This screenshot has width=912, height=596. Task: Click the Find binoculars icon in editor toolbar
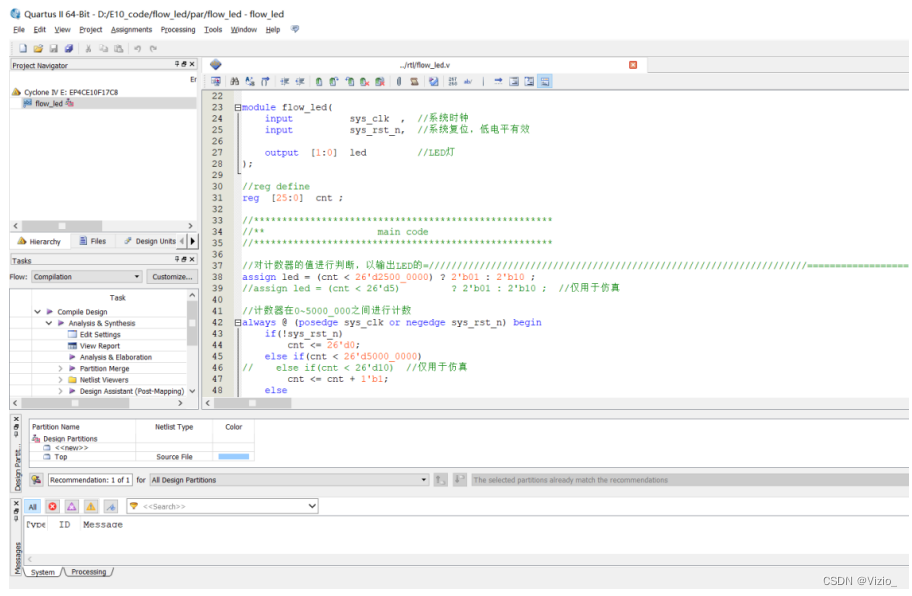(x=234, y=81)
